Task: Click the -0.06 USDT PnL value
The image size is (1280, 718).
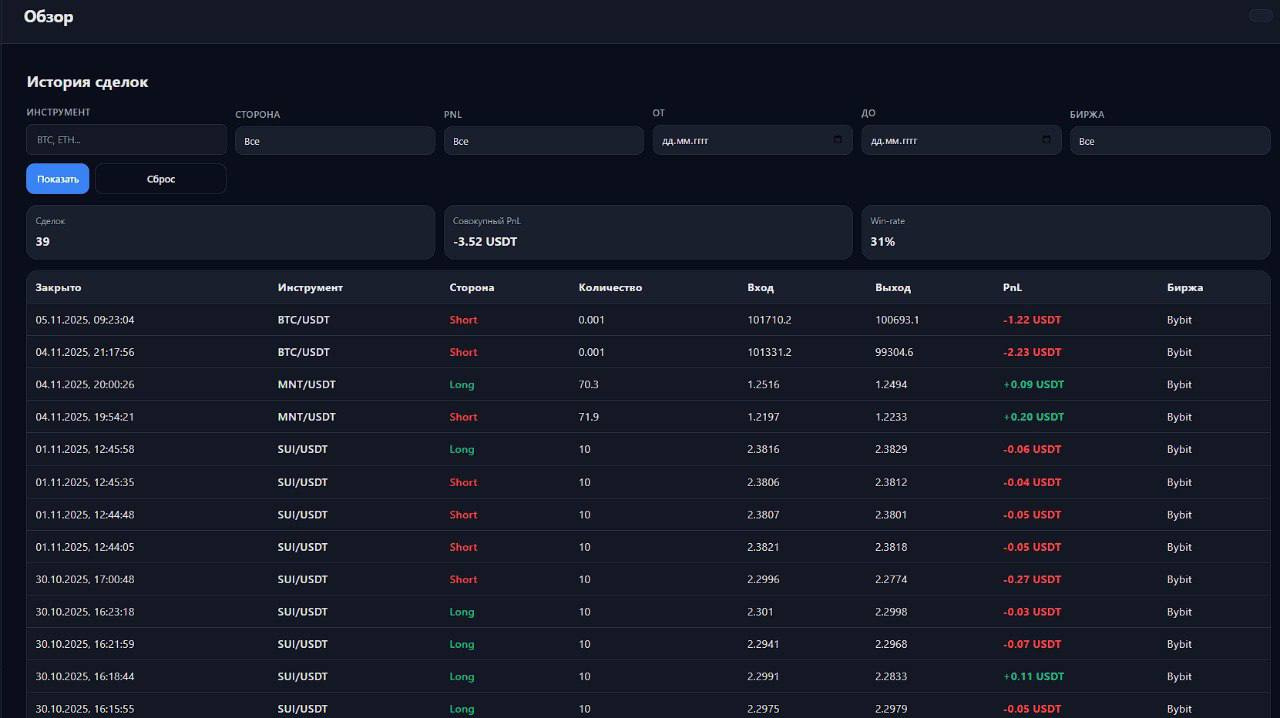Action: [x=1032, y=449]
